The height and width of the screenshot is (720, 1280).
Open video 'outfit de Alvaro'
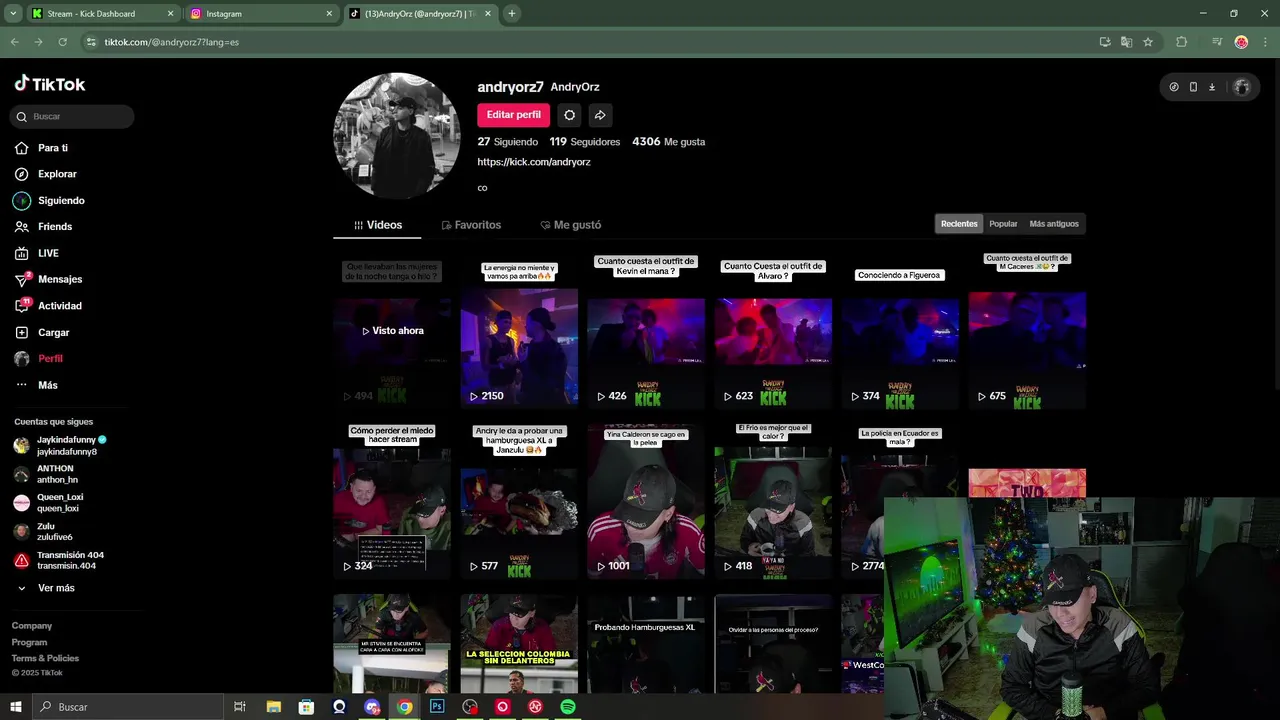point(773,330)
